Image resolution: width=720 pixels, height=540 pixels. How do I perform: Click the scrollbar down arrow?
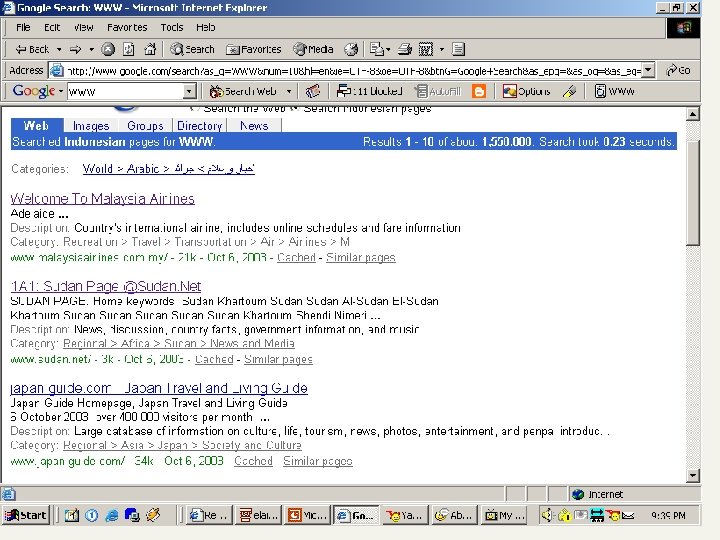(x=692, y=475)
